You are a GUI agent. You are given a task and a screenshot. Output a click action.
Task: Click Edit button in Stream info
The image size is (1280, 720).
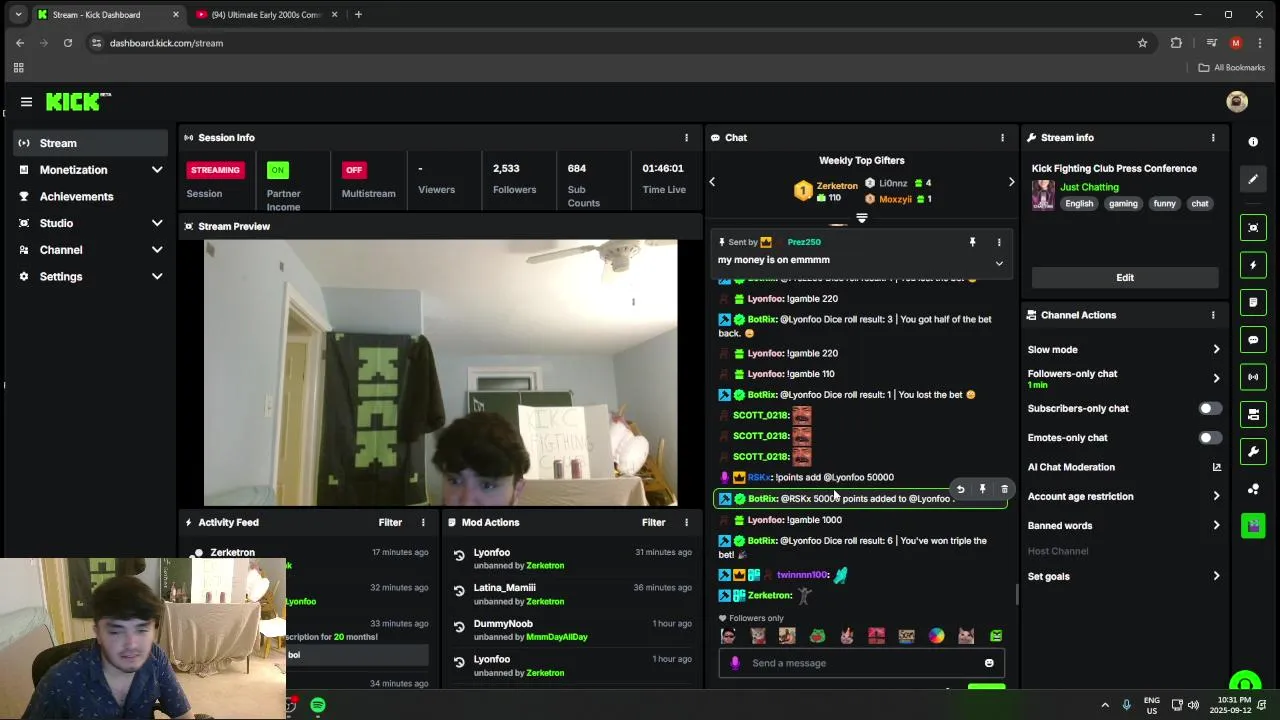(1125, 277)
